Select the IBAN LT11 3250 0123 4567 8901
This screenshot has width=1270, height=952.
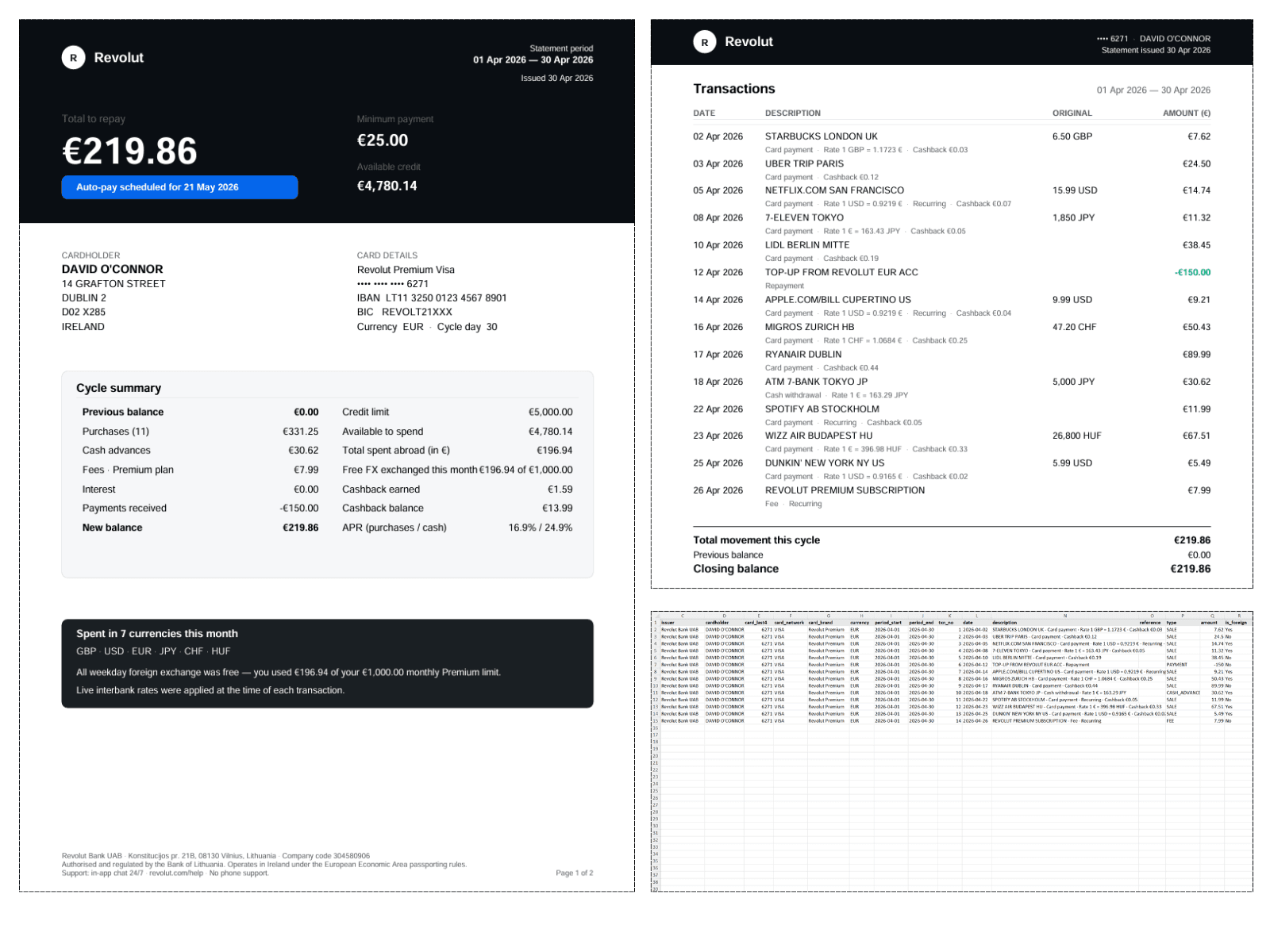pos(431,298)
